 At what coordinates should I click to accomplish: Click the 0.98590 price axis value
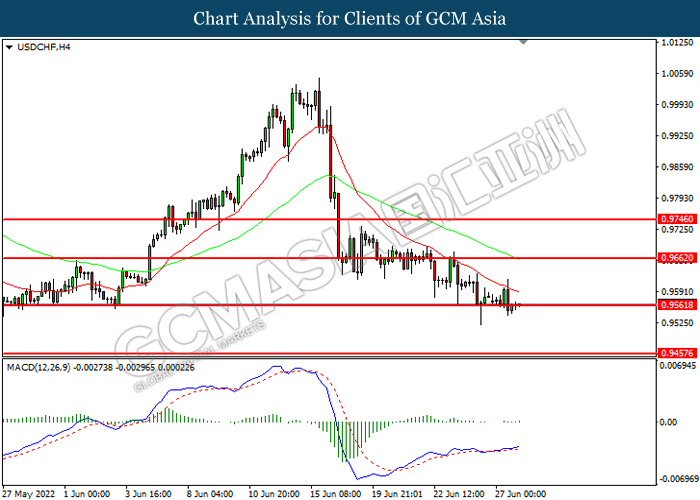coord(678,167)
